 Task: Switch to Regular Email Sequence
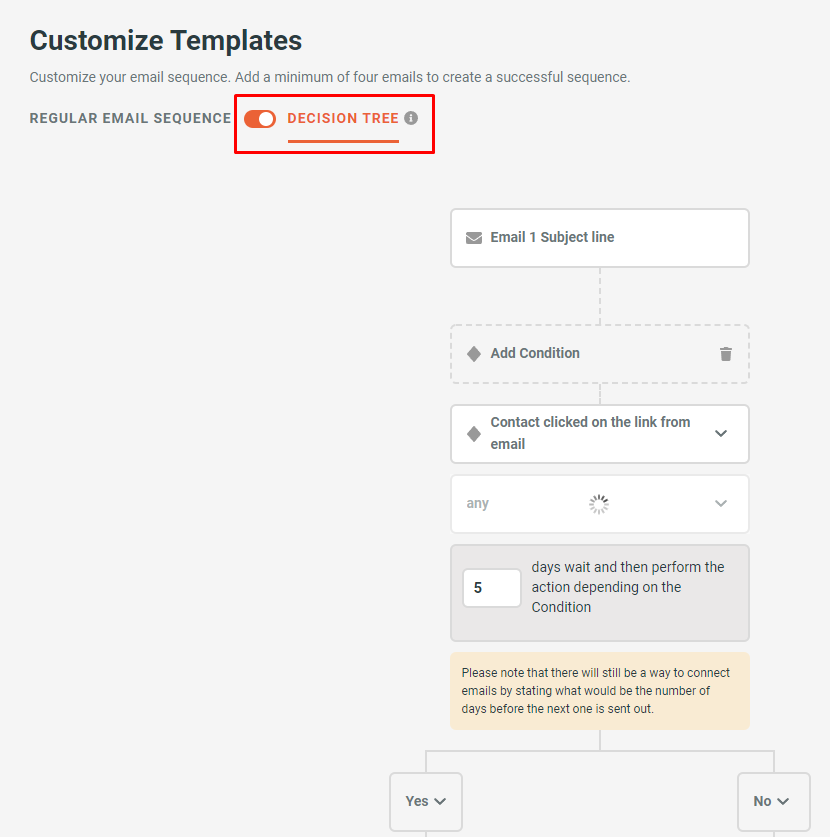click(x=130, y=118)
